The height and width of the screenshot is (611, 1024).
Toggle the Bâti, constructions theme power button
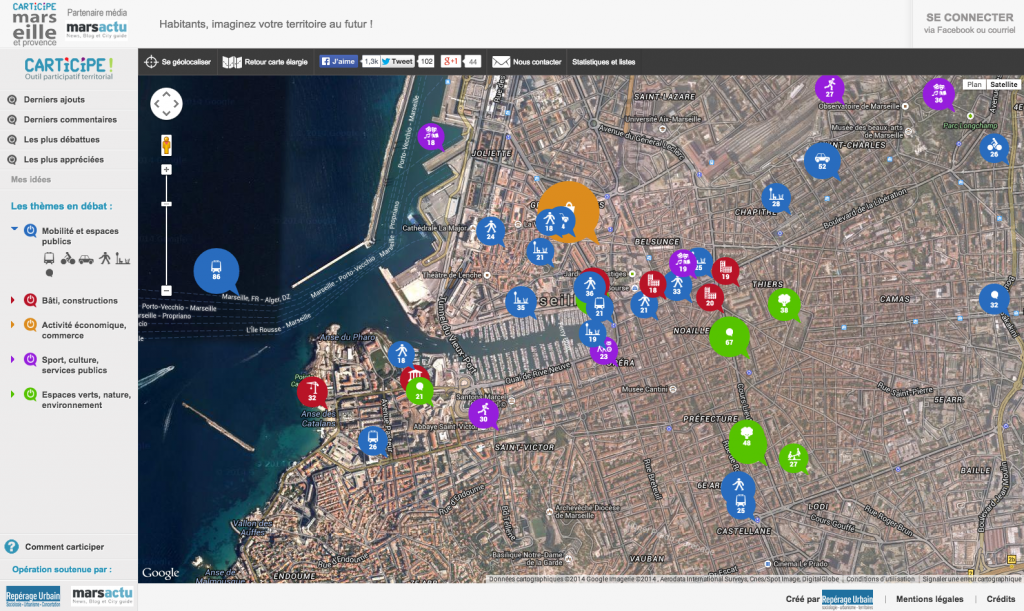[x=30, y=300]
